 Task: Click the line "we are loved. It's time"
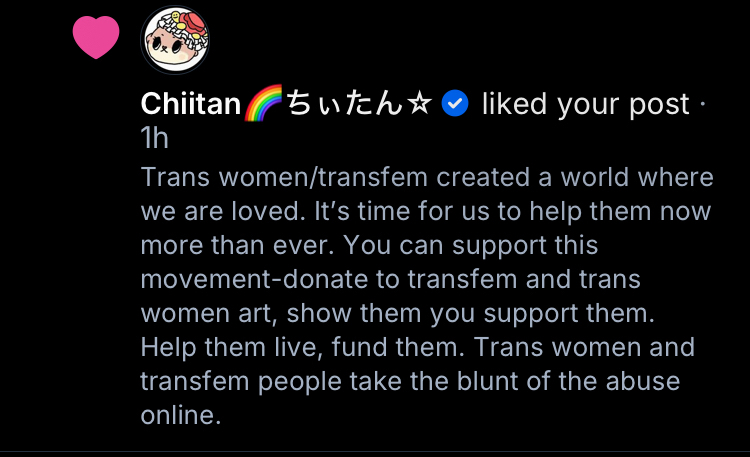point(425,212)
